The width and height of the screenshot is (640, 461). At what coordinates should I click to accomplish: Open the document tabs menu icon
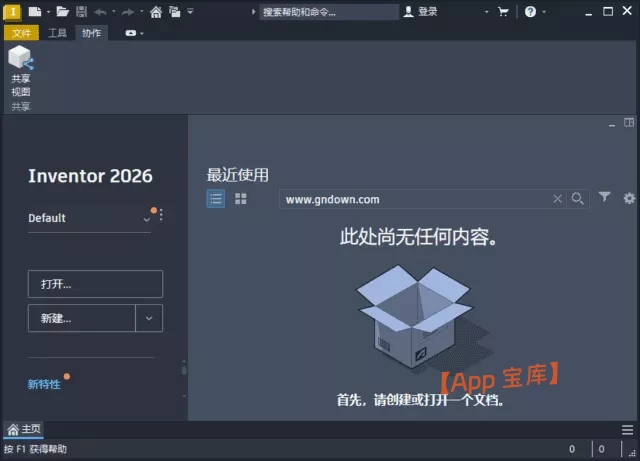pyautogui.click(x=627, y=430)
